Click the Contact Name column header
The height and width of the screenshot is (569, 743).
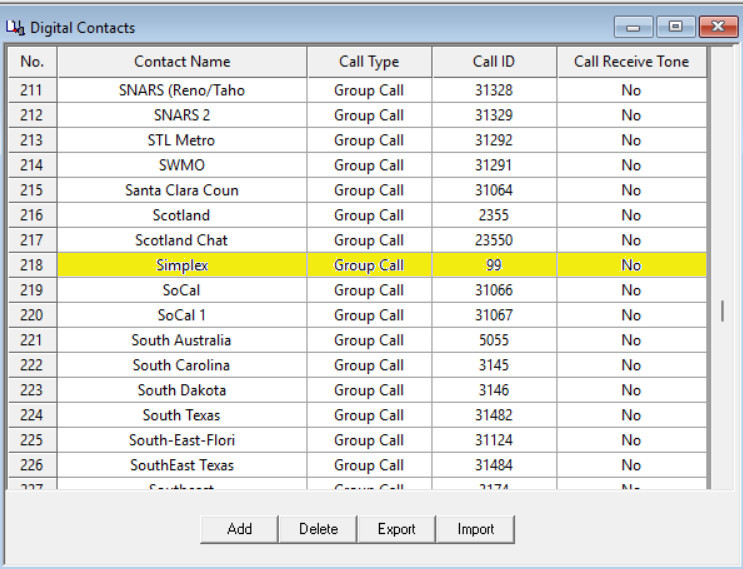[182, 62]
